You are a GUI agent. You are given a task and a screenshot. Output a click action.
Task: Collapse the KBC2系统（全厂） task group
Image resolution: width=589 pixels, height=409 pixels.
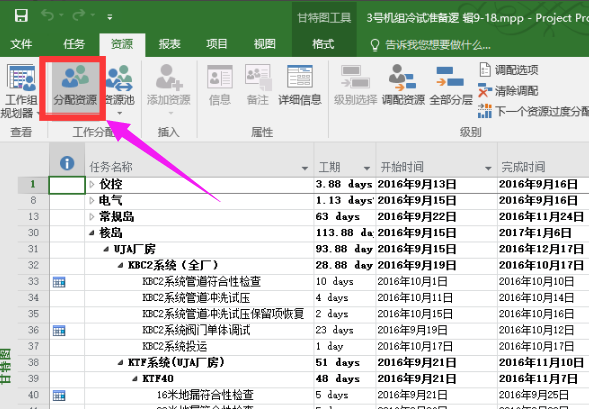(120, 265)
